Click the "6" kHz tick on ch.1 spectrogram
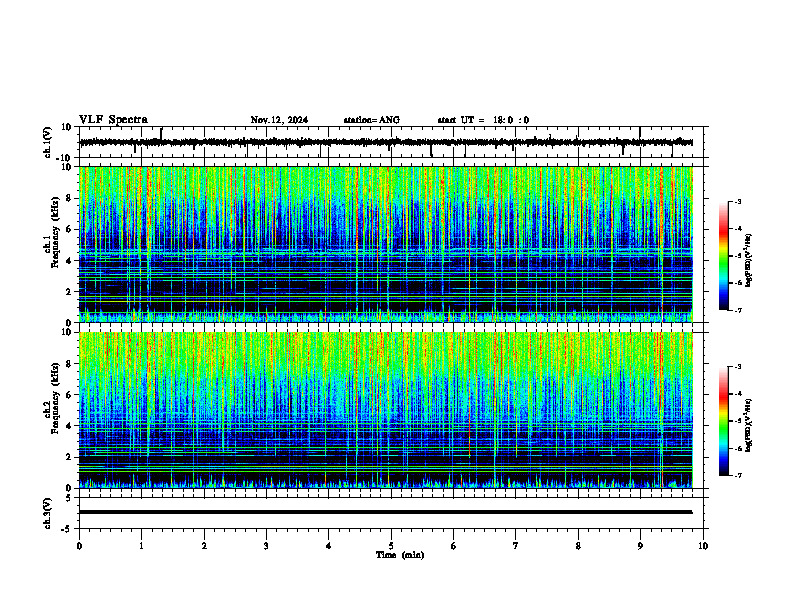This screenshot has height=612, width=792. point(69,229)
